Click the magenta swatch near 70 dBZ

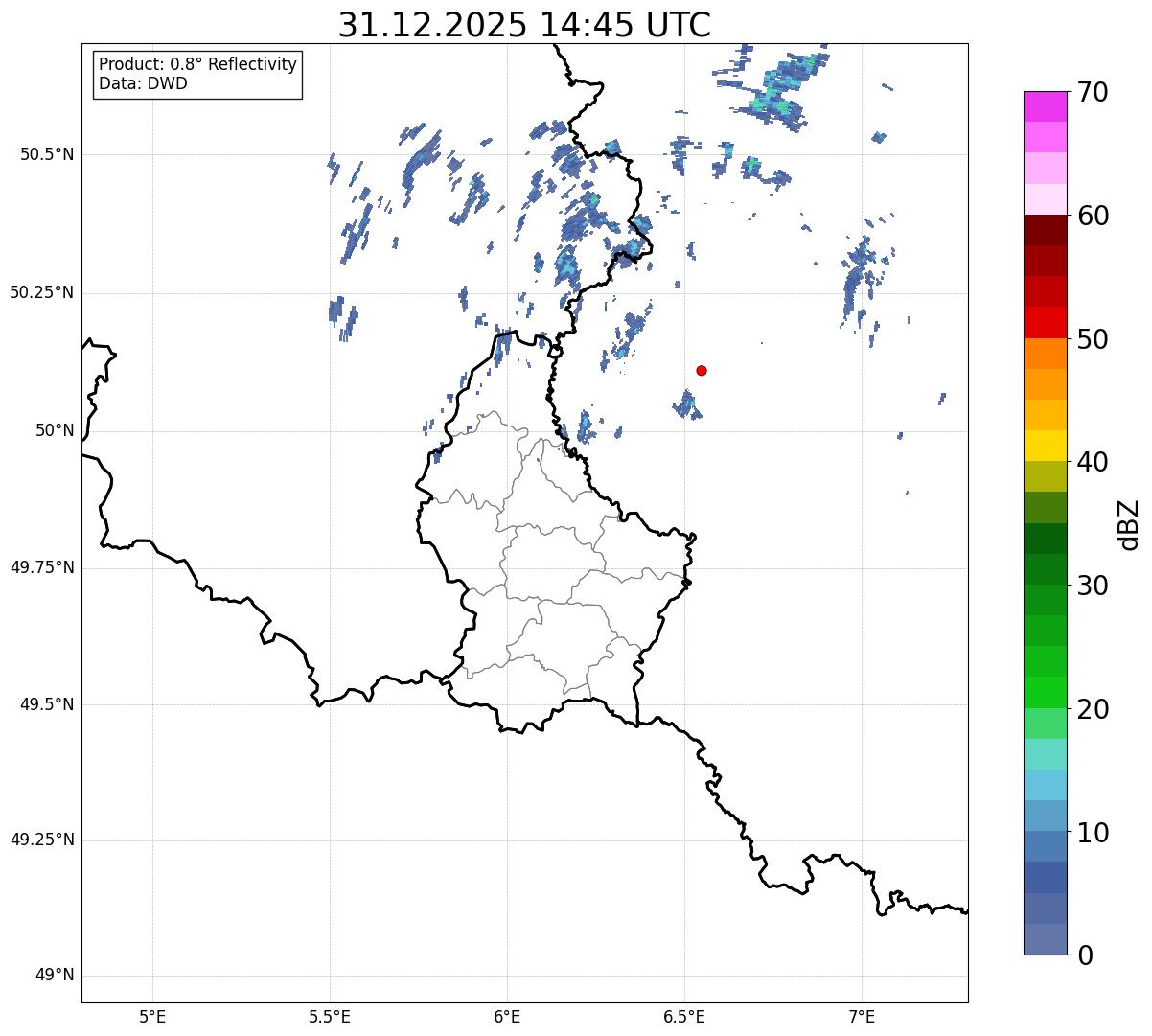point(1045,106)
